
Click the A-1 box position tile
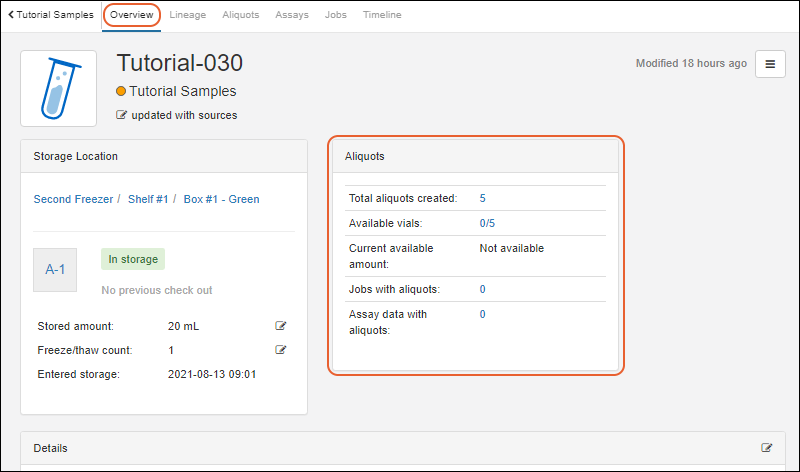[x=55, y=270]
